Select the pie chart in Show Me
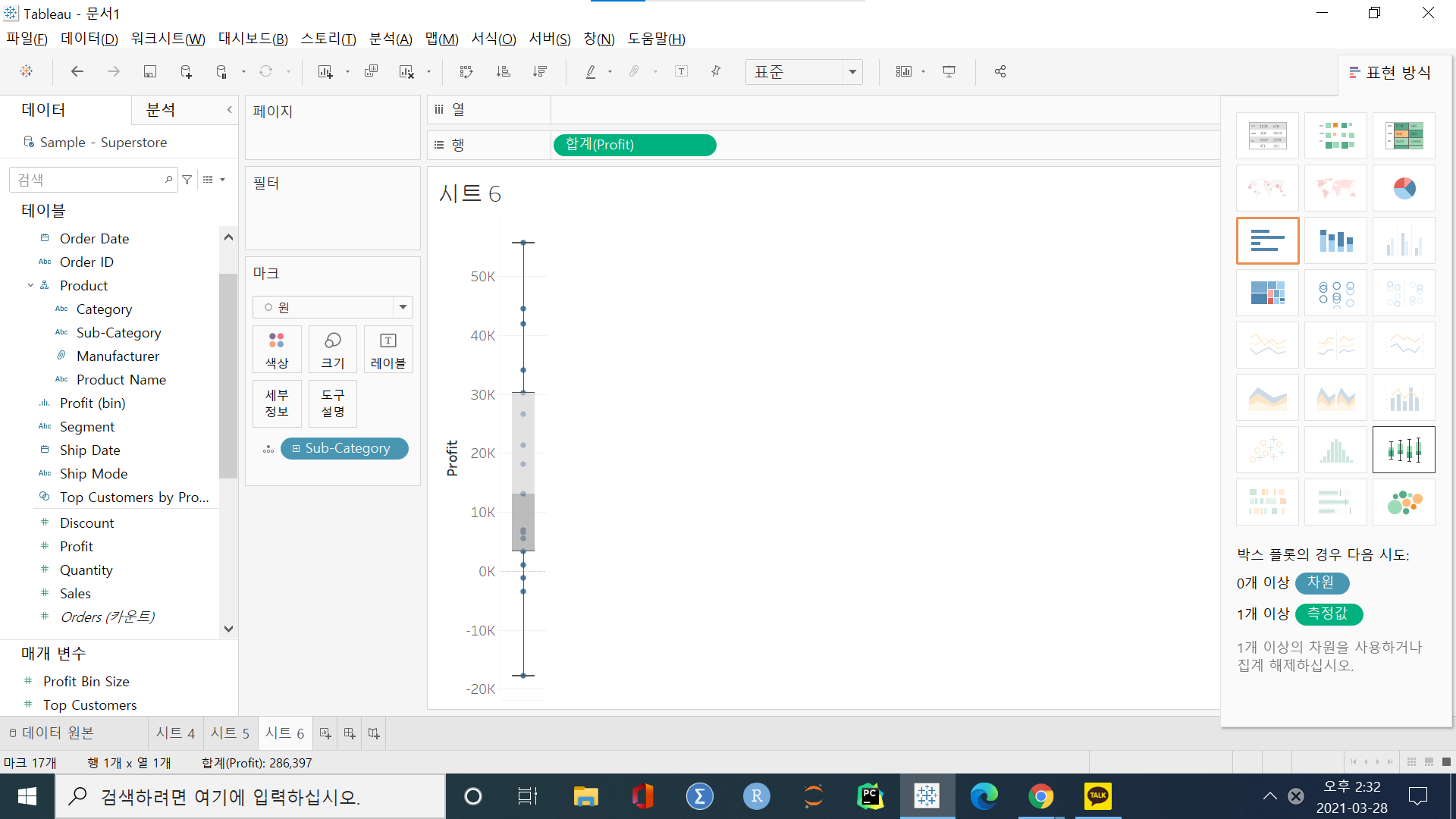The image size is (1456, 819). click(x=1404, y=188)
